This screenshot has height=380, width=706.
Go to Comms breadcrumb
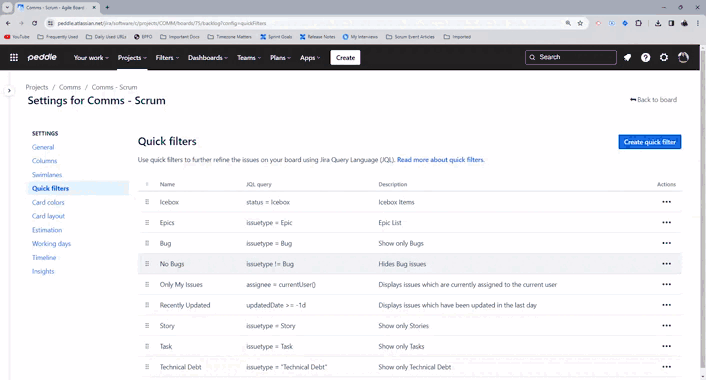pyautogui.click(x=70, y=87)
